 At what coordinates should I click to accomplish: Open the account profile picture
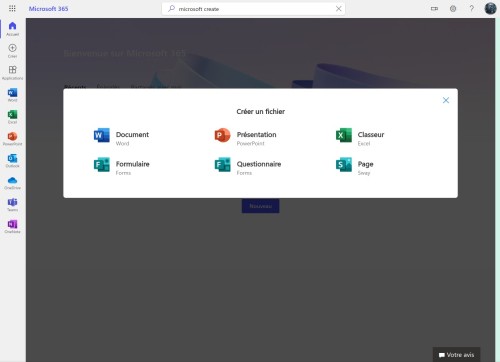490,9
